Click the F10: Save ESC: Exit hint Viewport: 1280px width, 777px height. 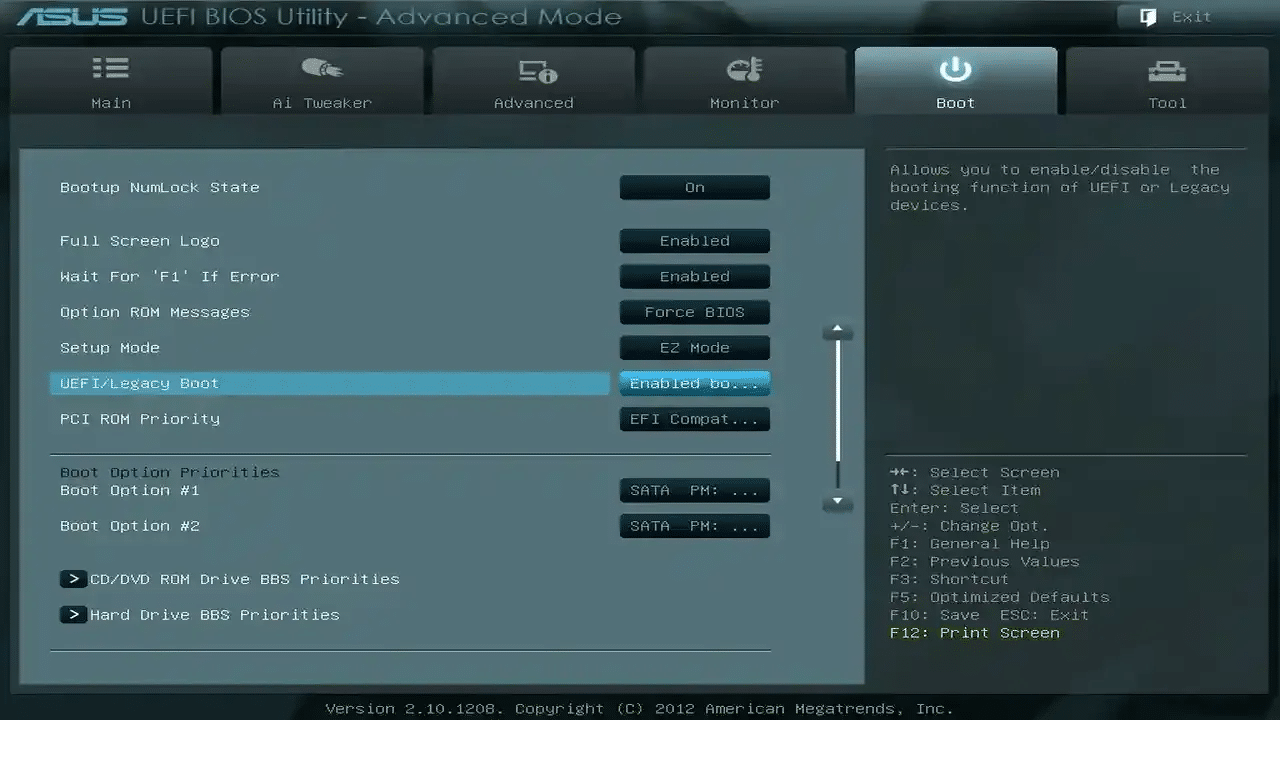[989, 615]
